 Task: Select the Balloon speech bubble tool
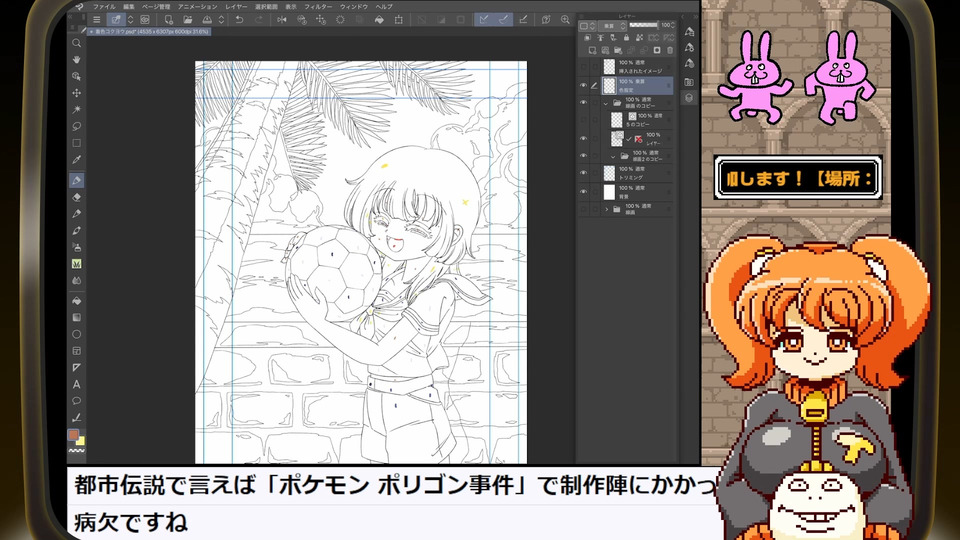77,401
